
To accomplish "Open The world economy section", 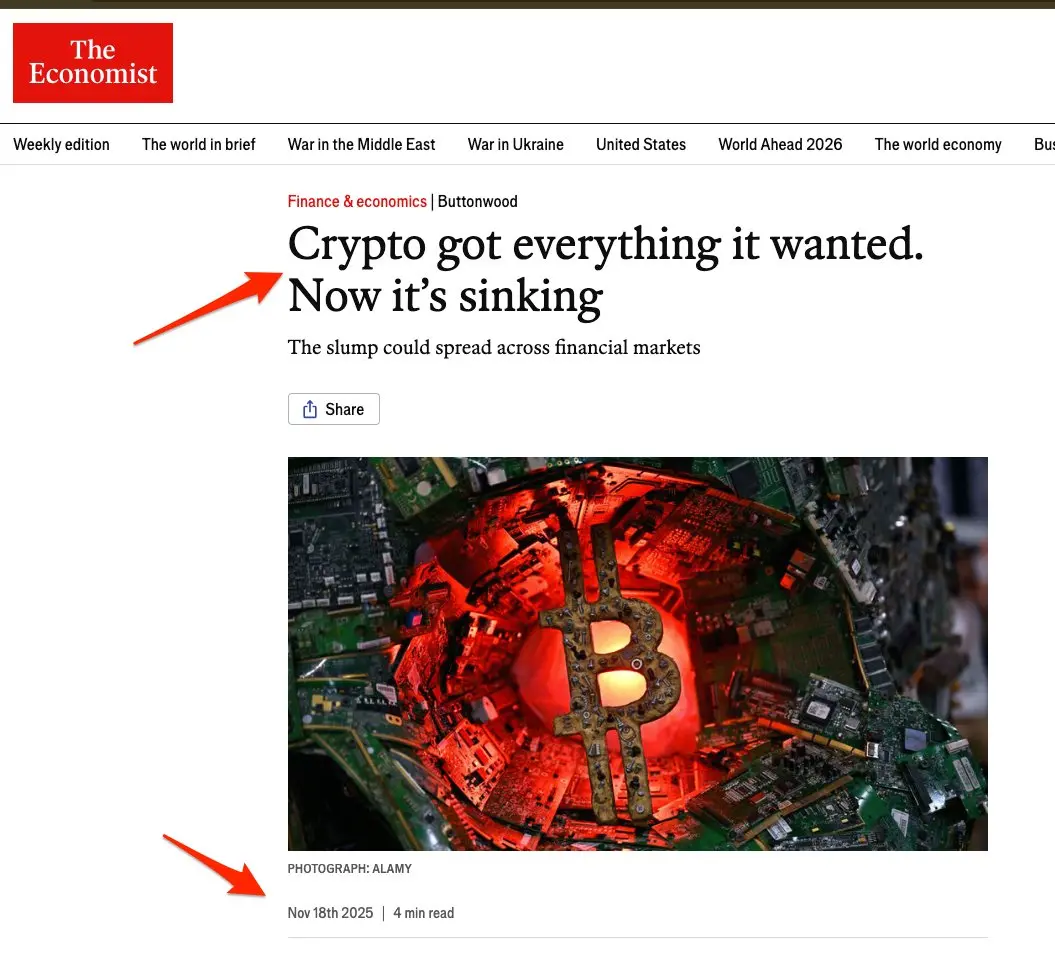I will [x=938, y=145].
